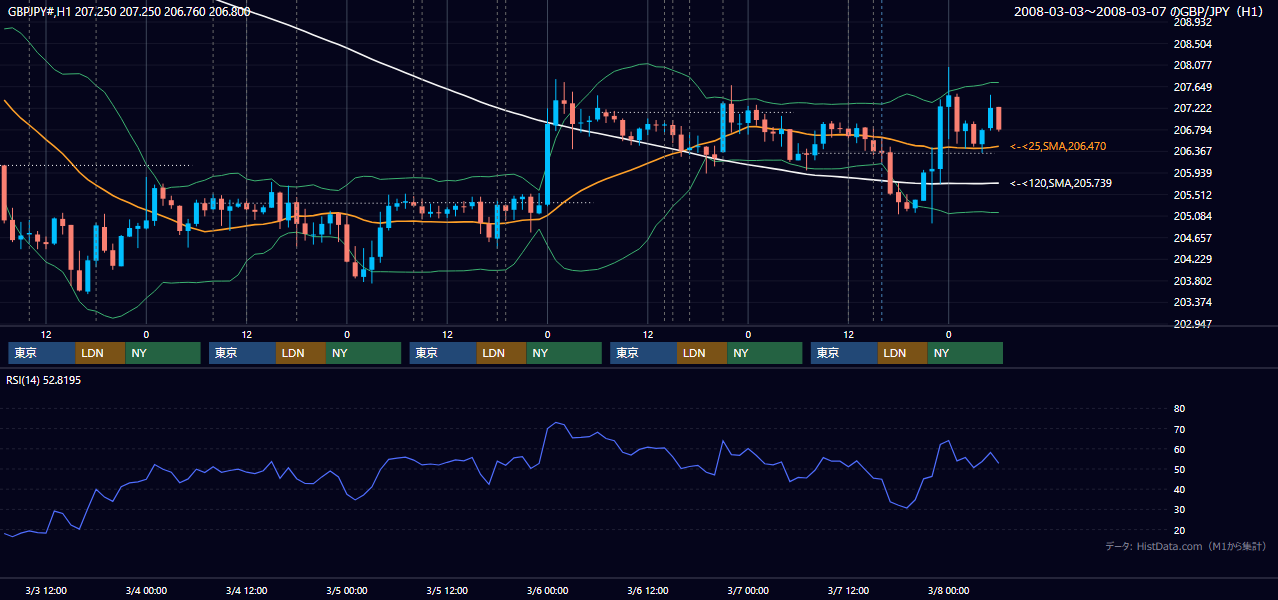Click RSI scale value 80
This screenshot has height=600, width=1278.
point(1179,409)
